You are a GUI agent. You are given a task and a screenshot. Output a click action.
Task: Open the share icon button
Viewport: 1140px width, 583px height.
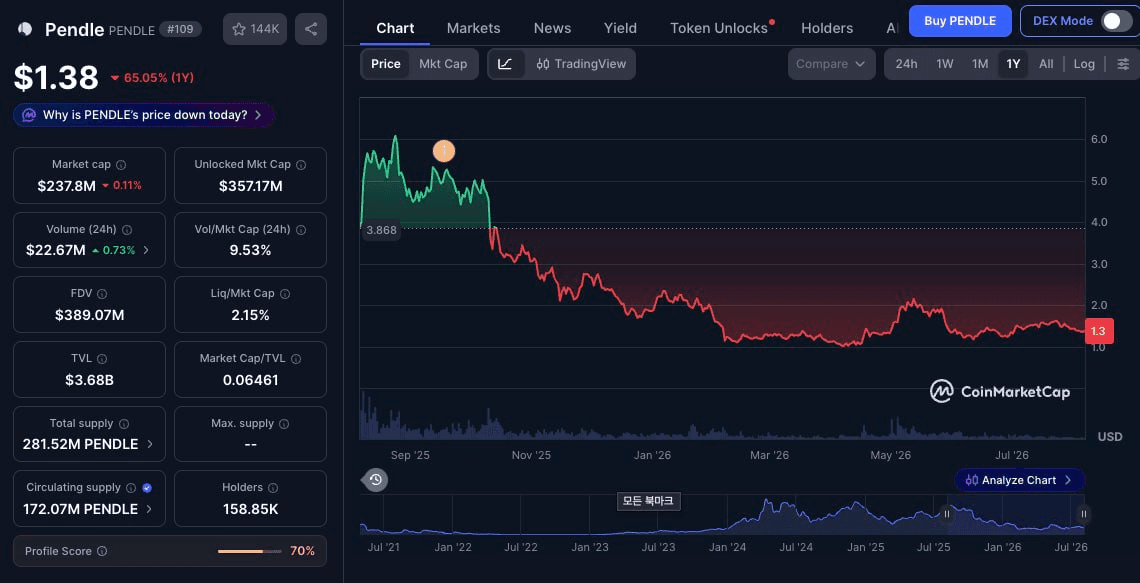point(311,29)
